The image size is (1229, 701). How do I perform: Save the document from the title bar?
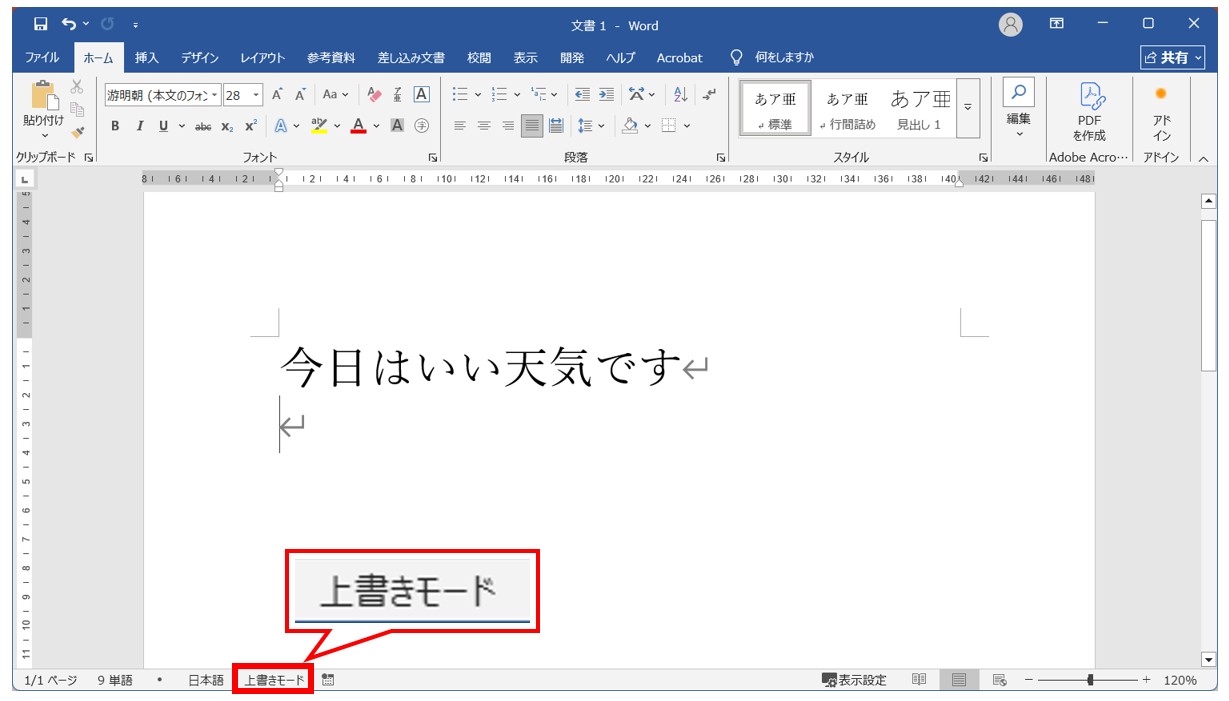41,24
